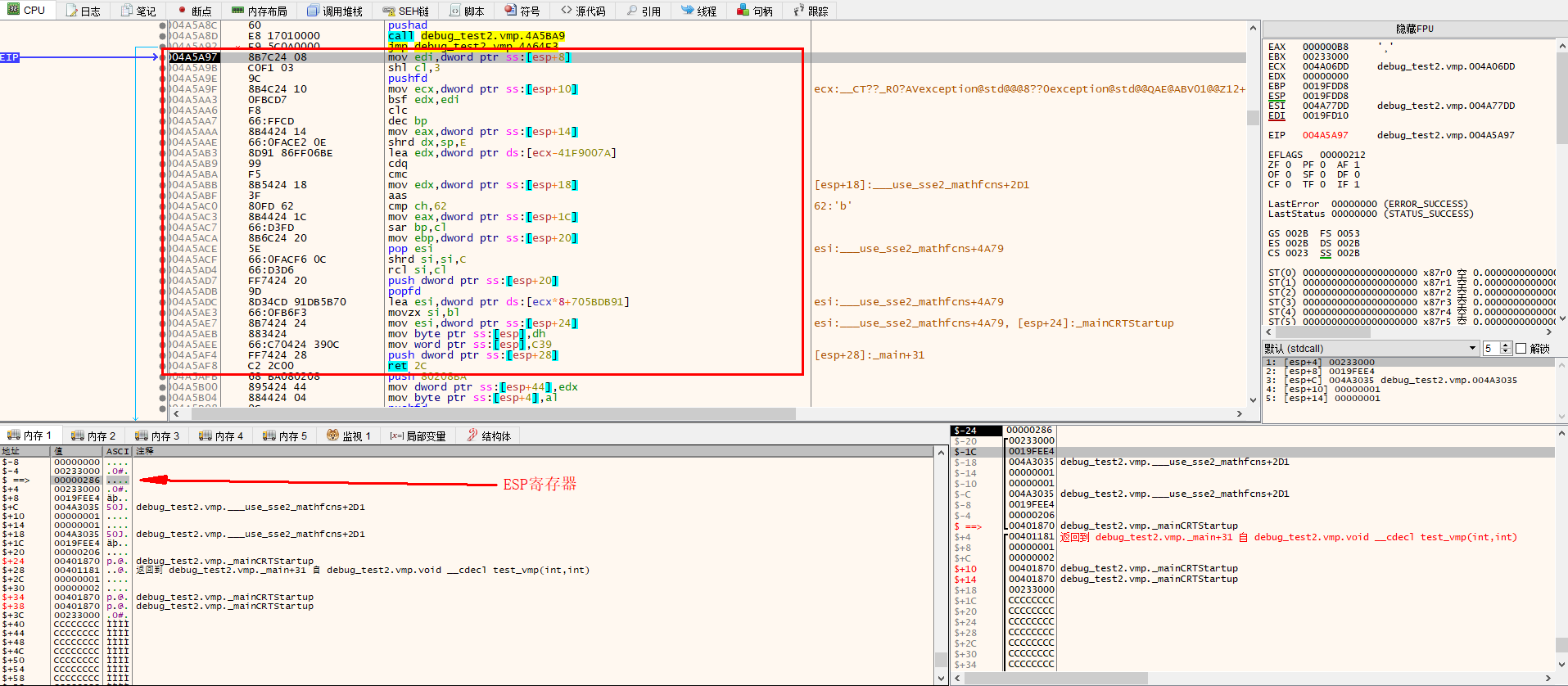
Task: Click the CF flag value
Action: click(1290, 184)
